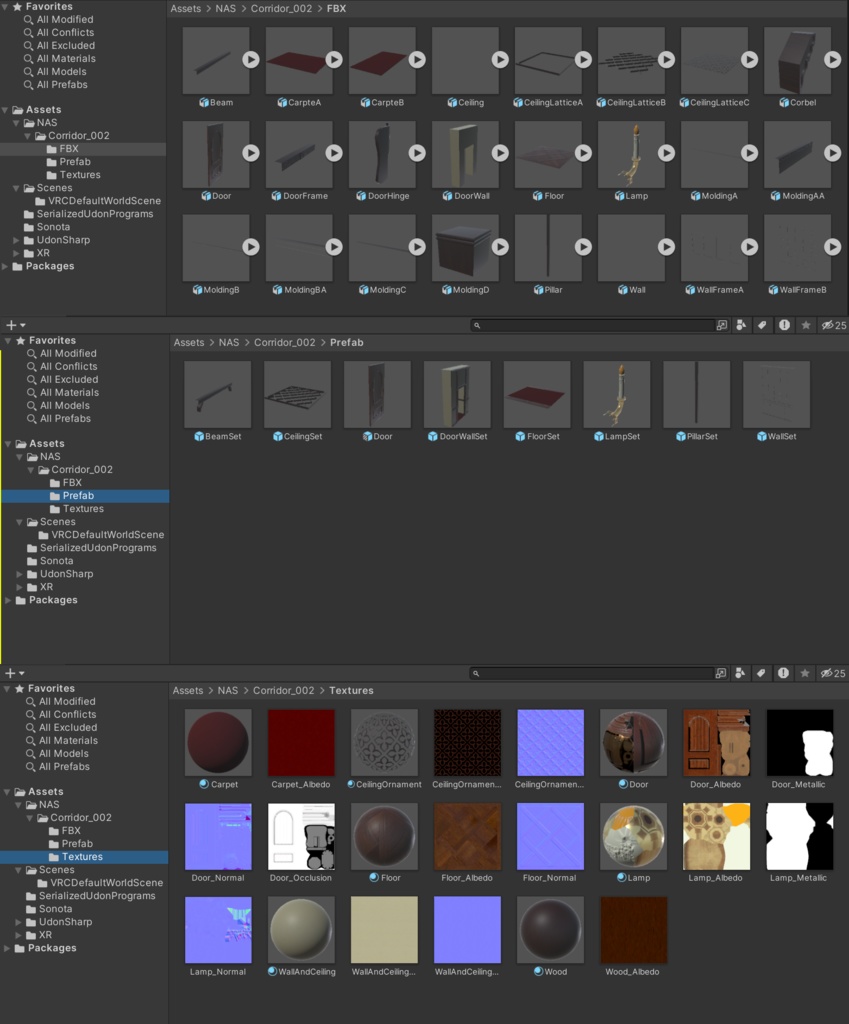Click NAS in the Textures breadcrumb path

click(228, 691)
